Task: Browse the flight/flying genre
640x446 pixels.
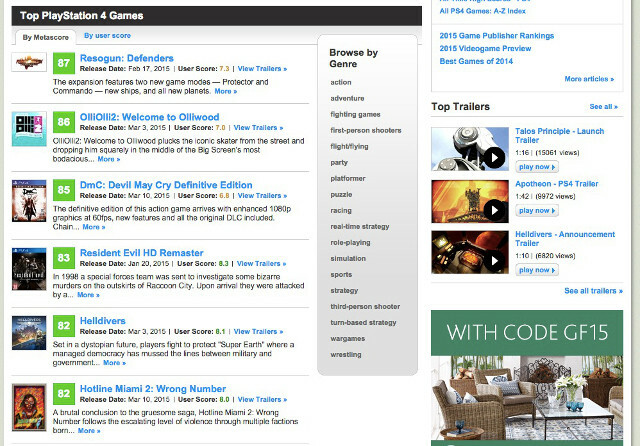Action: pyautogui.click(x=349, y=146)
